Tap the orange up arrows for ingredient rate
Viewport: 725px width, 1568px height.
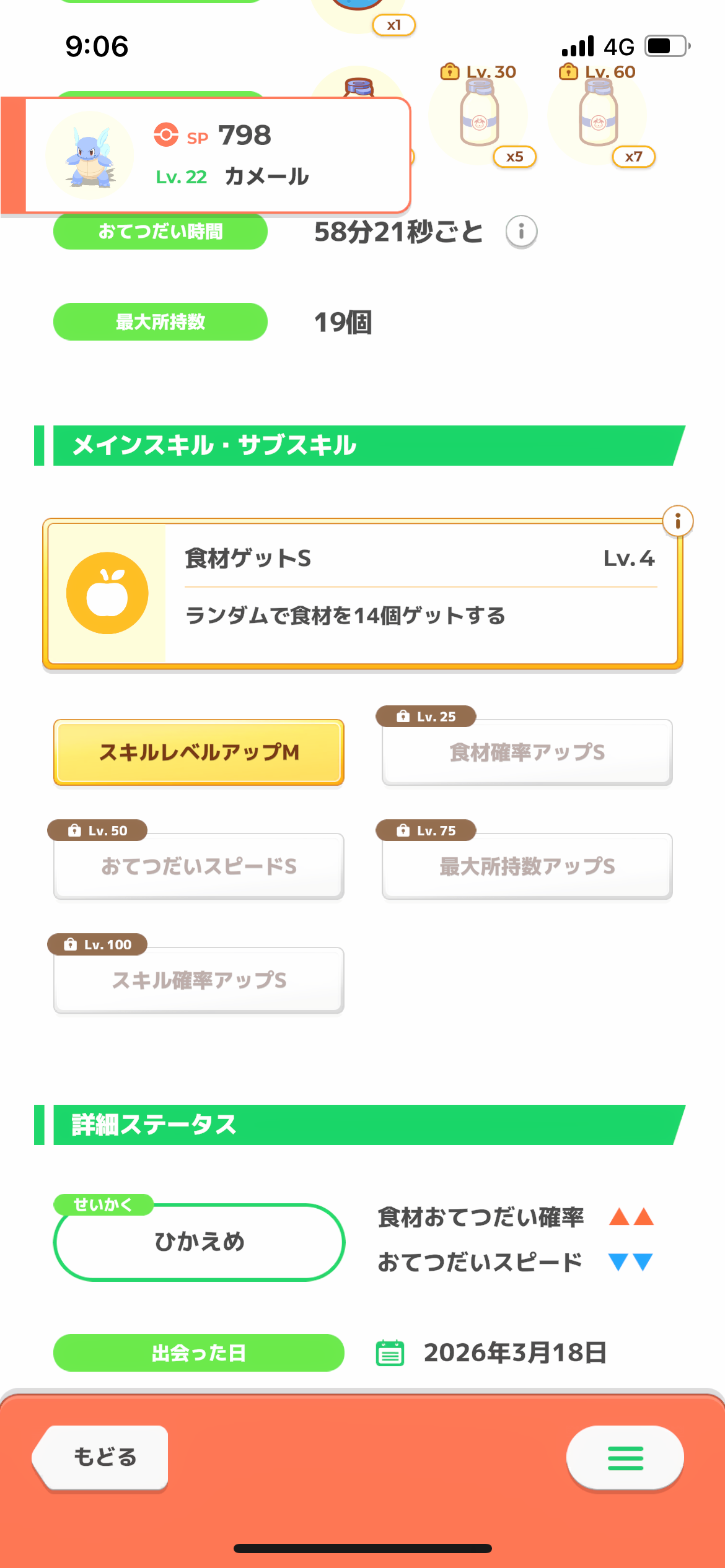pos(631,1217)
